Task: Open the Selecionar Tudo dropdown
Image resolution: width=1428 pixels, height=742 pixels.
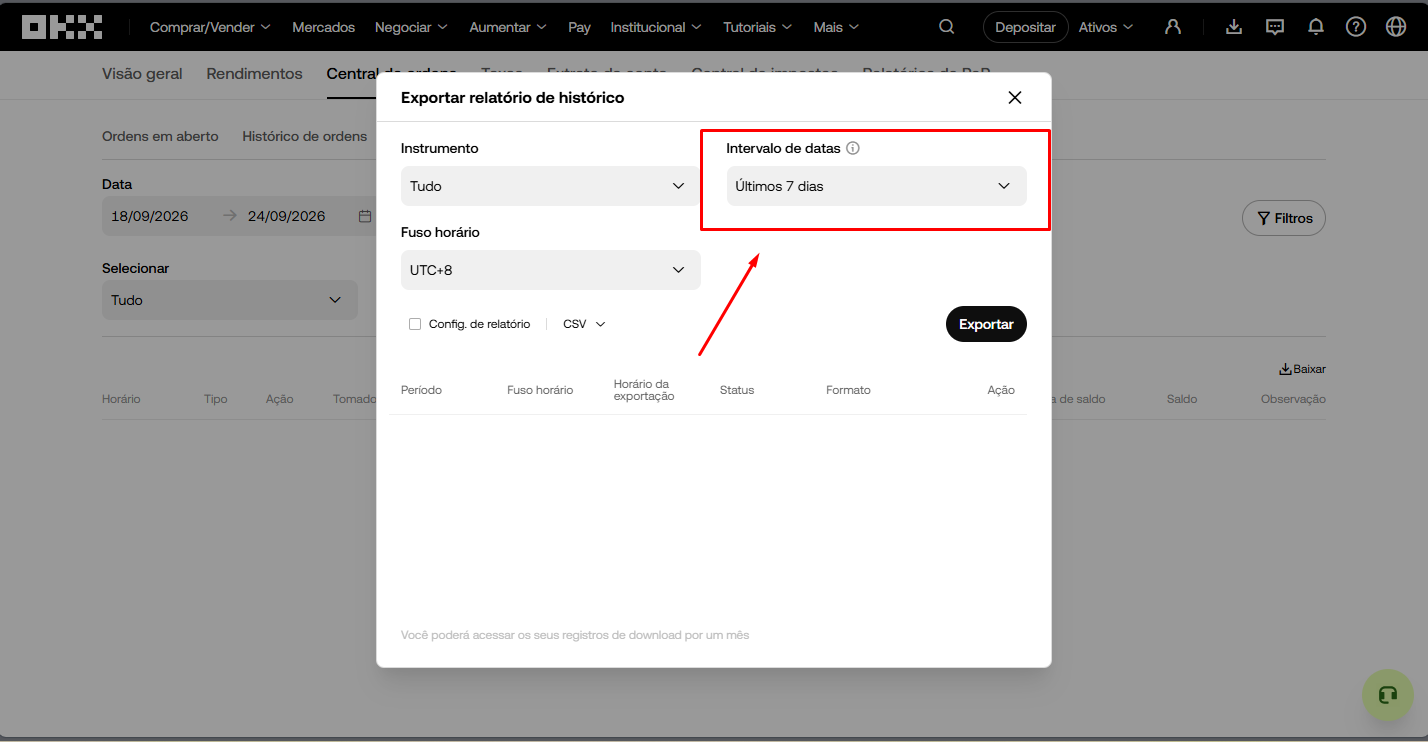Action: coord(230,300)
